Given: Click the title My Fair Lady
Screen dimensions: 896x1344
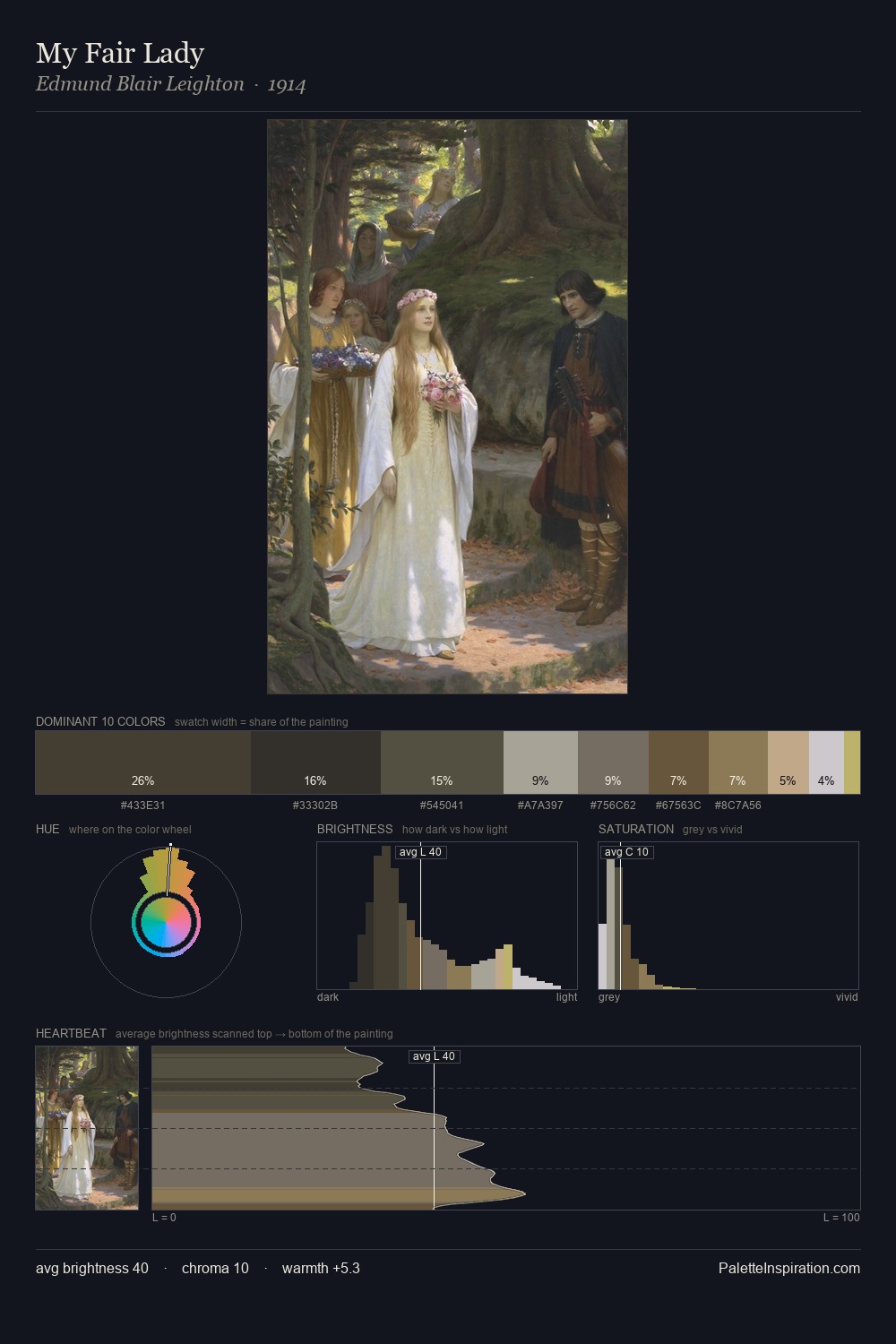Looking at the screenshot, I should click(x=120, y=54).
